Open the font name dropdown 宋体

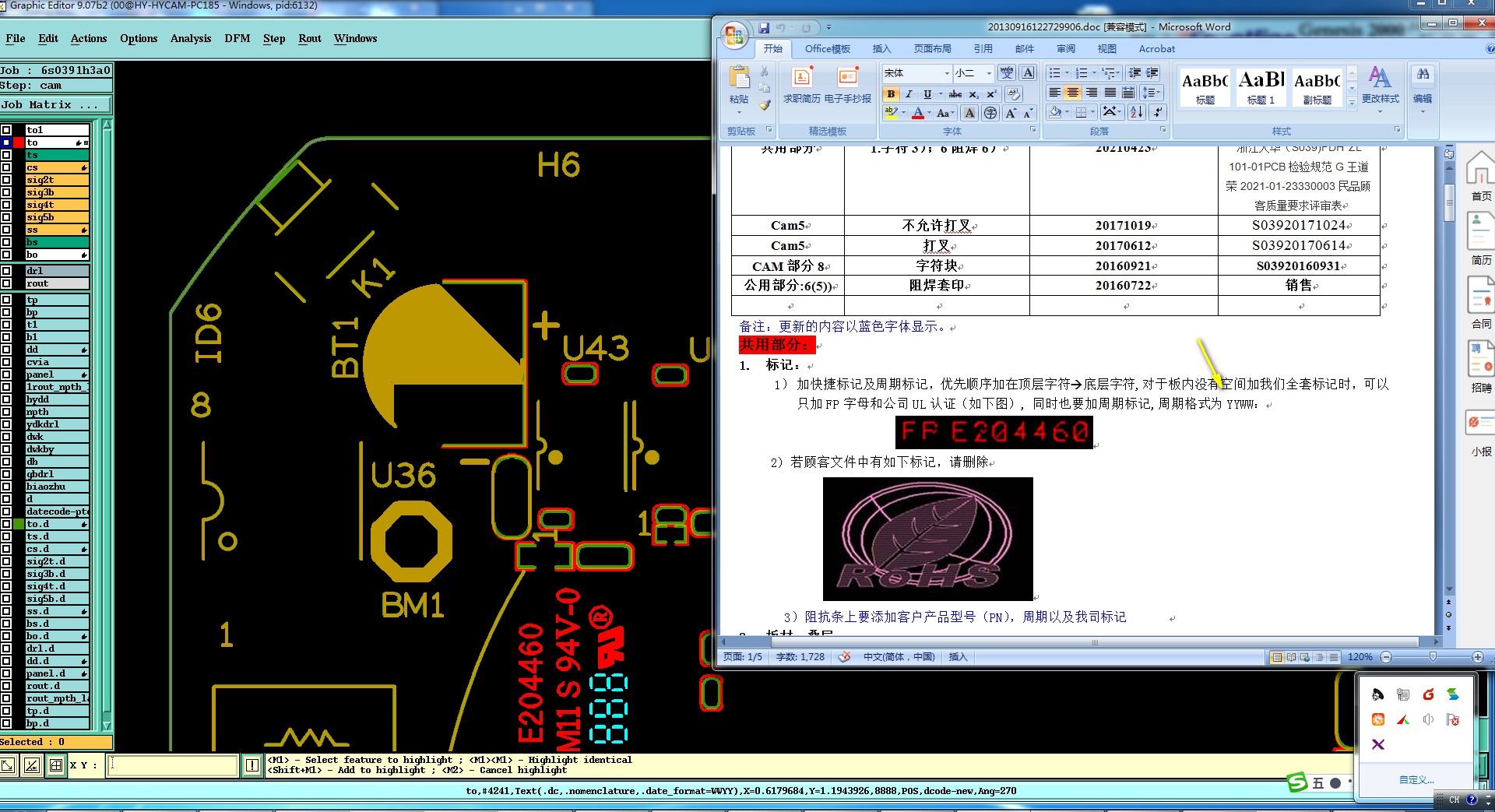pos(947,73)
